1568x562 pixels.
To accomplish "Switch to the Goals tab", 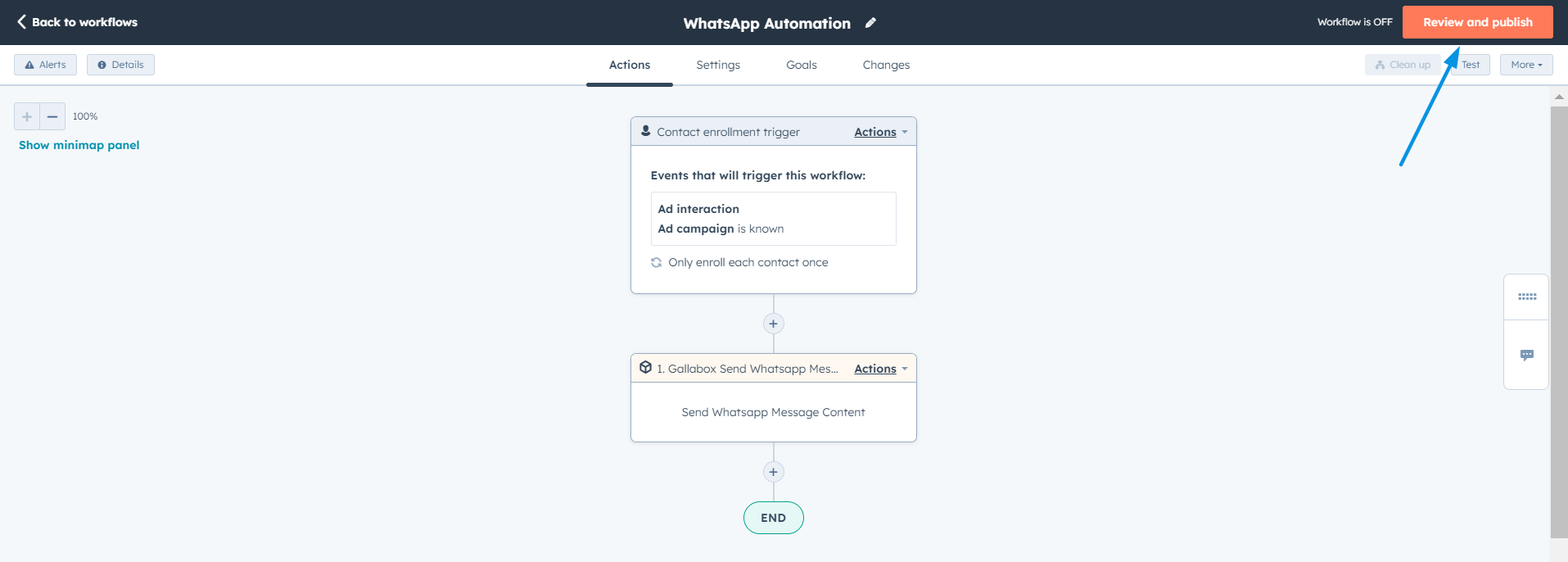I will (801, 65).
